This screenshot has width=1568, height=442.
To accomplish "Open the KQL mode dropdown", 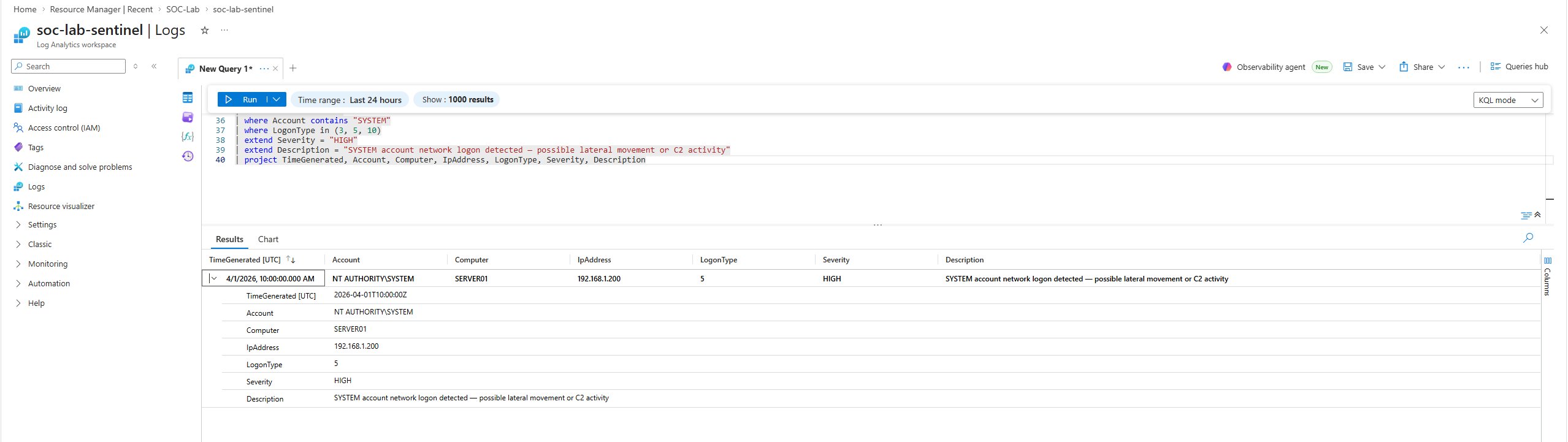I will tap(1508, 100).
